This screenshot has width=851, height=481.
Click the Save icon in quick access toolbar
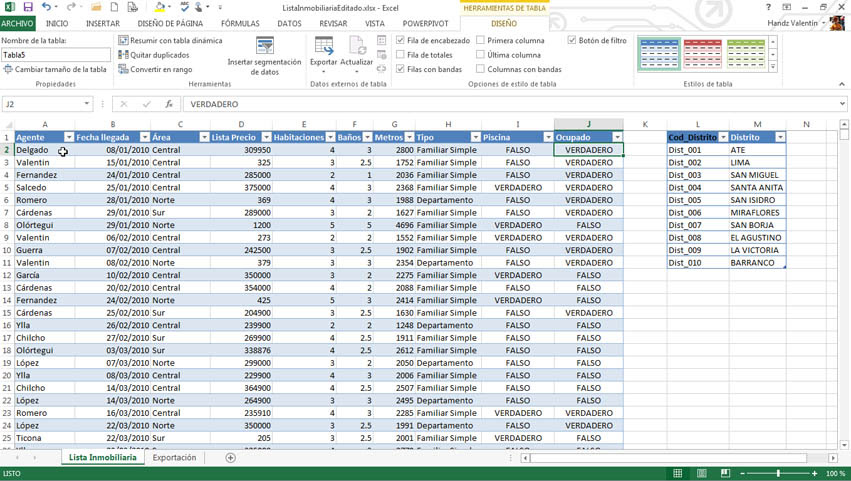click(x=28, y=7)
